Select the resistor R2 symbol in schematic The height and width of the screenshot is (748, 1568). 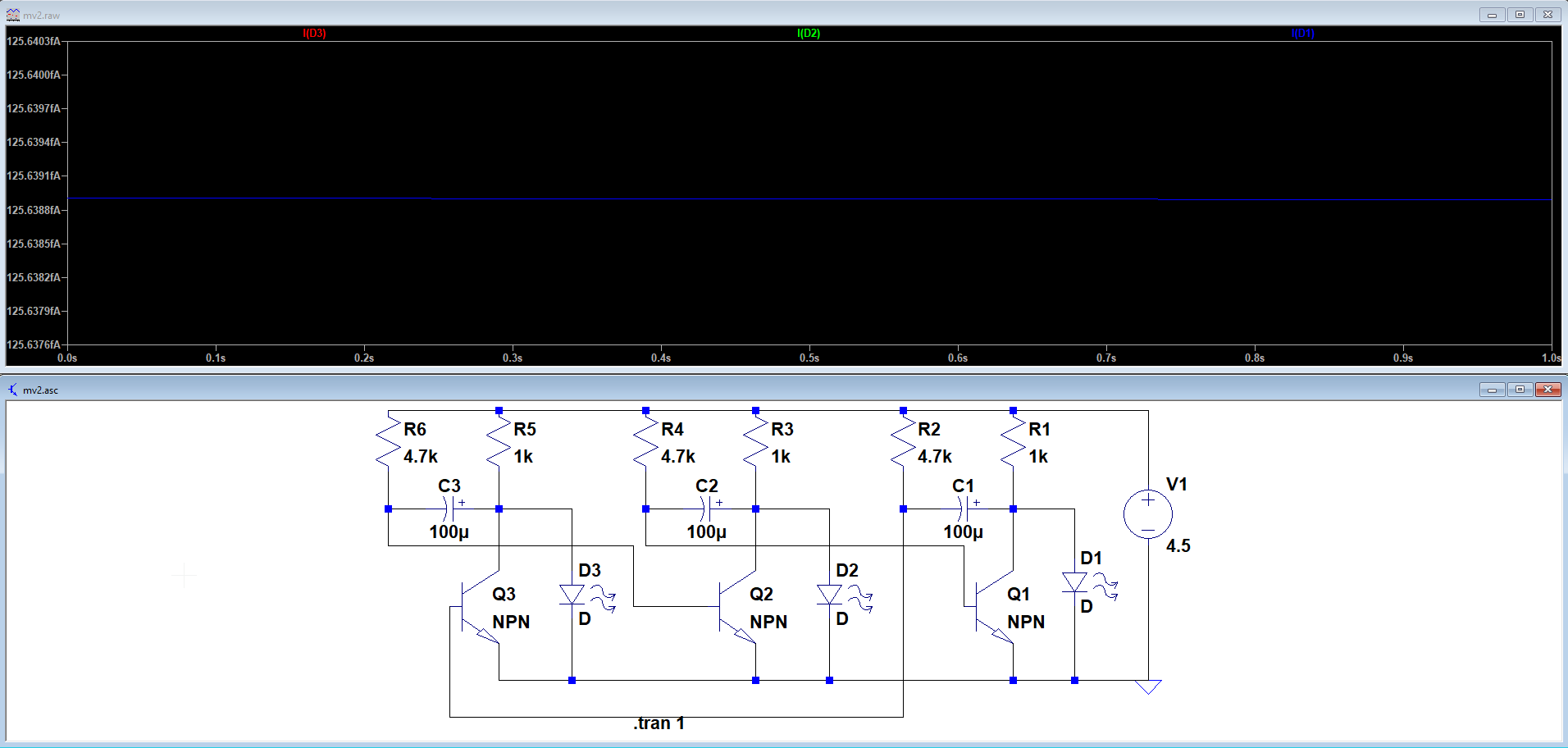click(903, 443)
